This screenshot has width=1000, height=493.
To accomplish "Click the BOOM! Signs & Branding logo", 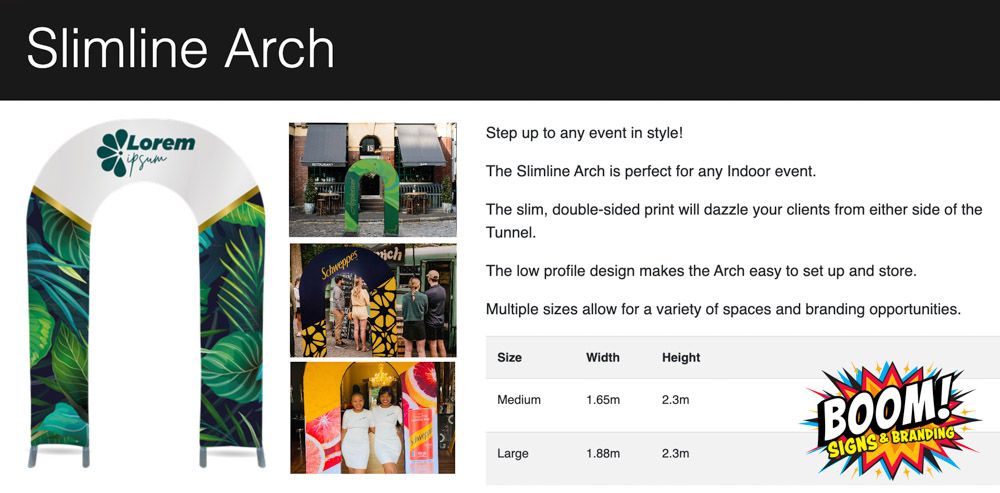I will click(889, 420).
